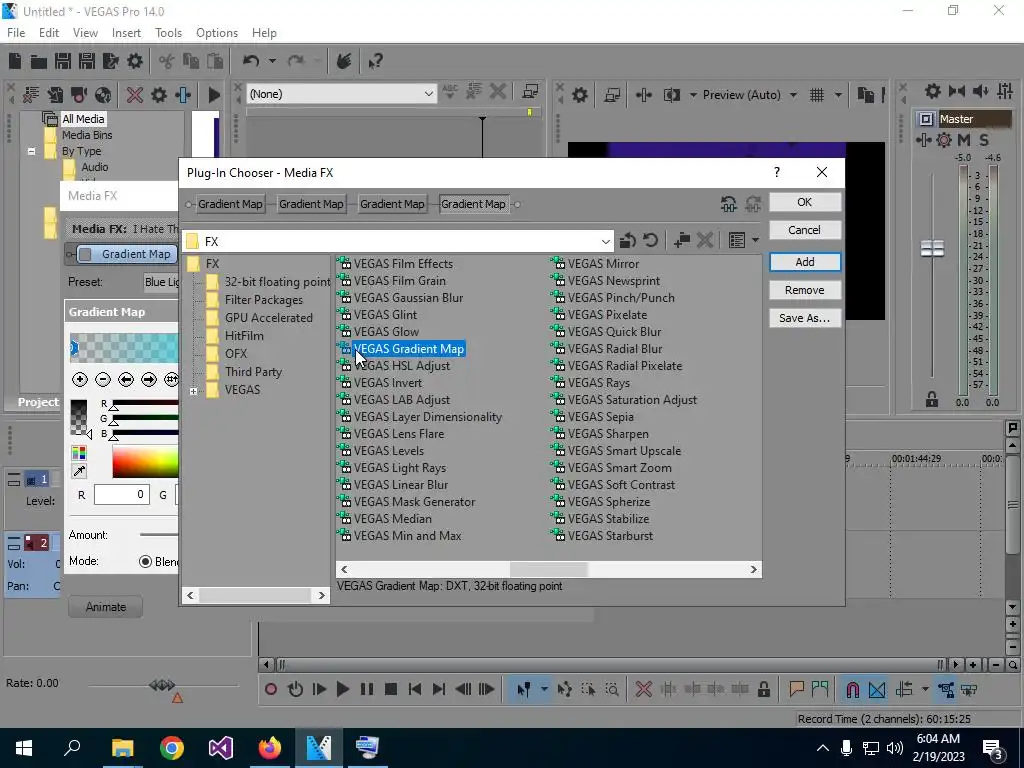
Task: Click the plug-in list horizontal scrollbar
Action: coord(549,569)
